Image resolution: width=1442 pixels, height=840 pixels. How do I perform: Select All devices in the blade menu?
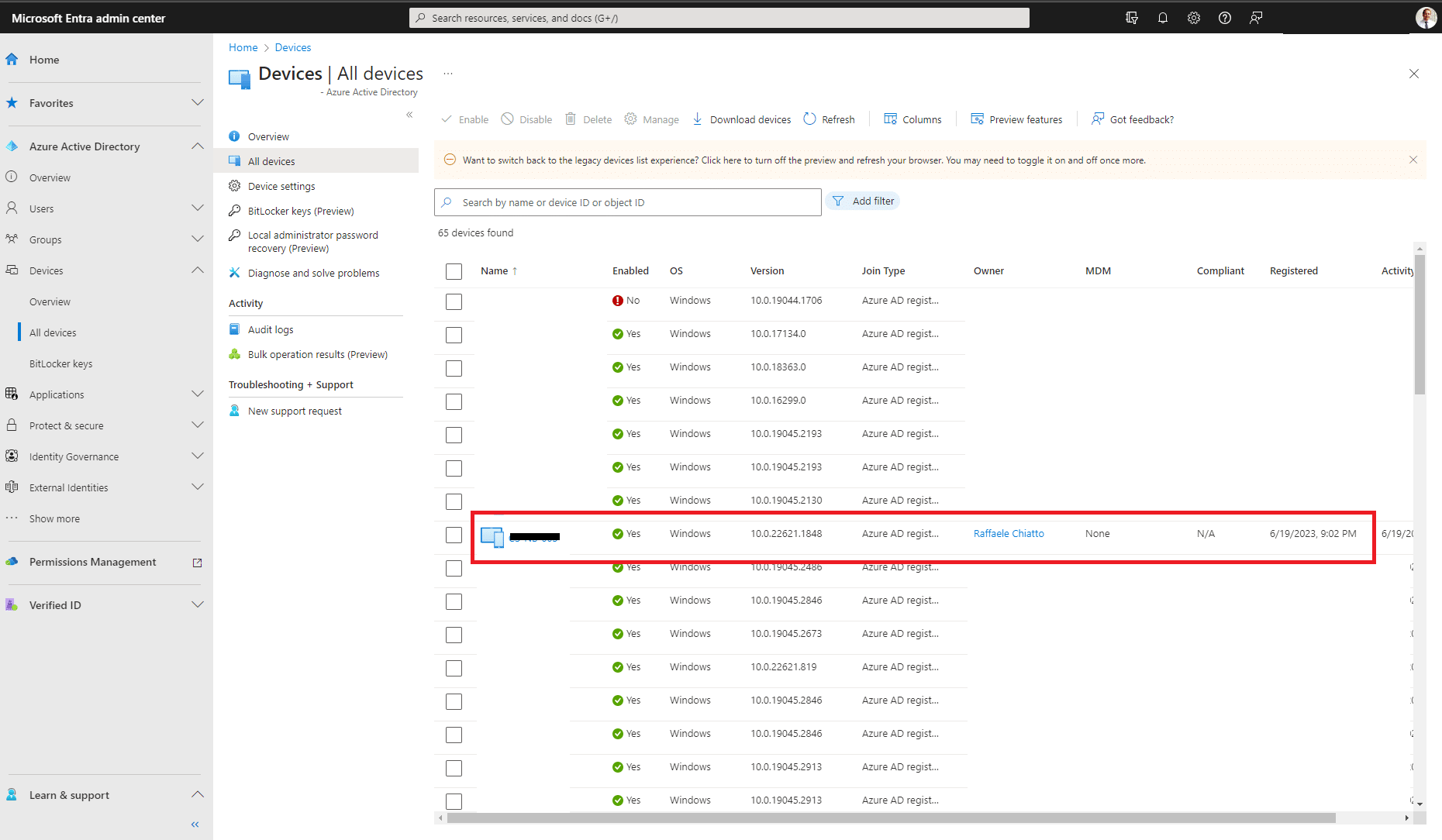(316, 161)
